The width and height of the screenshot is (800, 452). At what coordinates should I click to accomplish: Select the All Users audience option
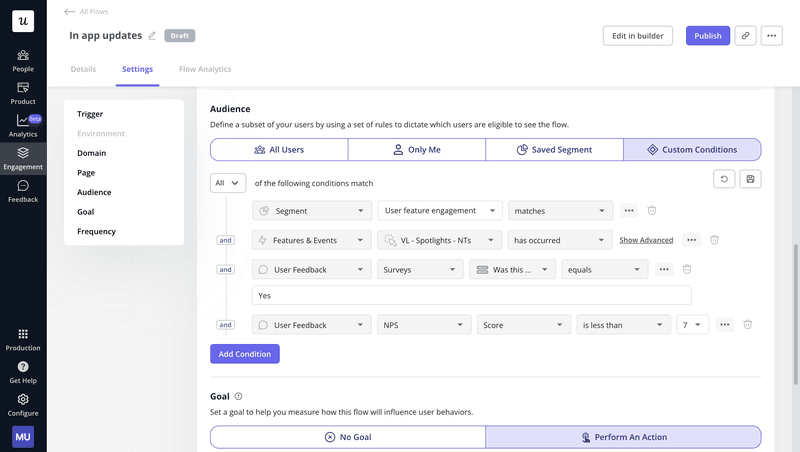tap(279, 149)
